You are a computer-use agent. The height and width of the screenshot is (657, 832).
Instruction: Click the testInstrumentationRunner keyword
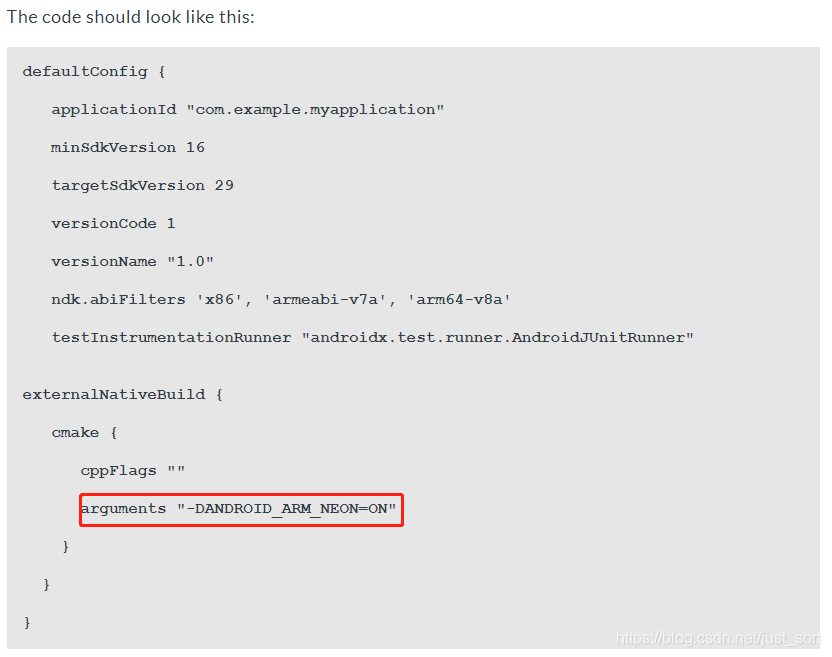[x=171, y=338]
